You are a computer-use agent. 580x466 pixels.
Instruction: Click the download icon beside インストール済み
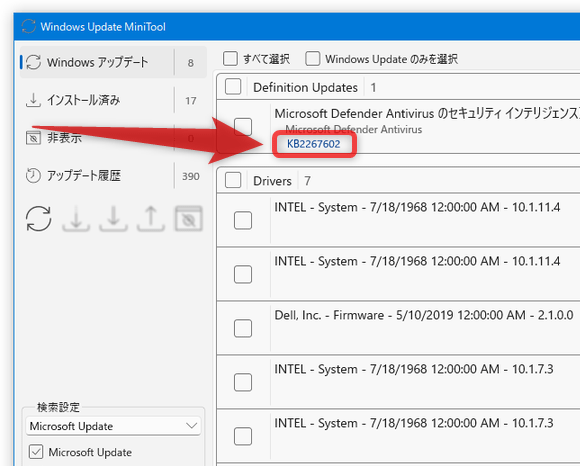pyautogui.click(x=33, y=100)
